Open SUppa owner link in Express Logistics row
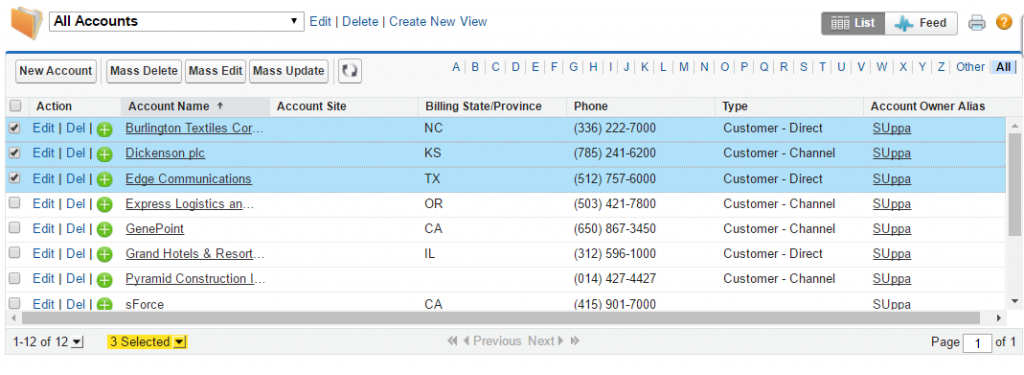1024x375 pixels. pyautogui.click(x=891, y=204)
